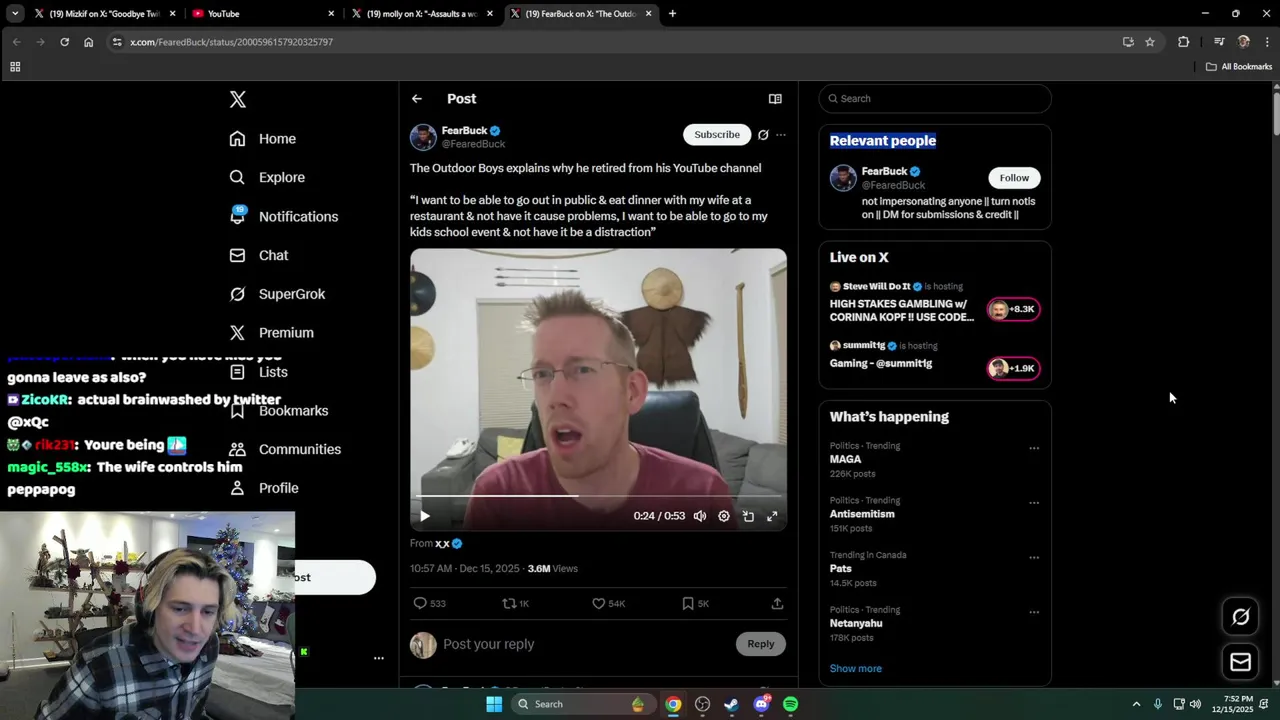
Task: Go back using the Post arrow
Action: pos(417,99)
